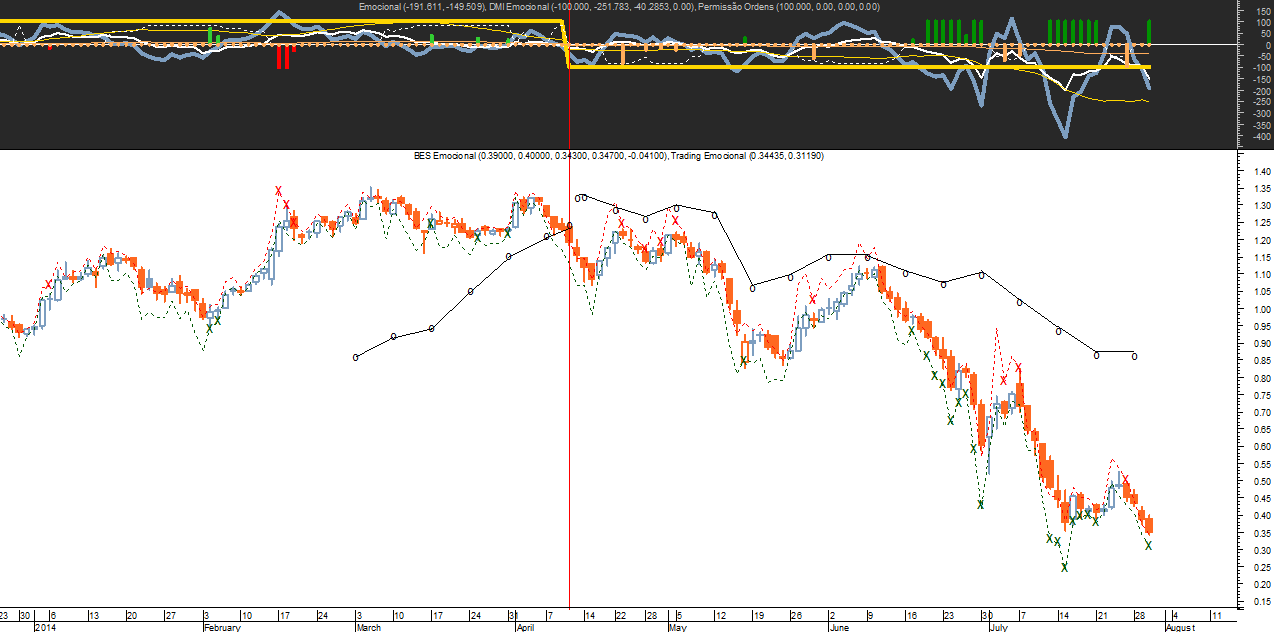This screenshot has height=632, width=1274.
Task: Click the 11 date label in August
Action: 1214,615
